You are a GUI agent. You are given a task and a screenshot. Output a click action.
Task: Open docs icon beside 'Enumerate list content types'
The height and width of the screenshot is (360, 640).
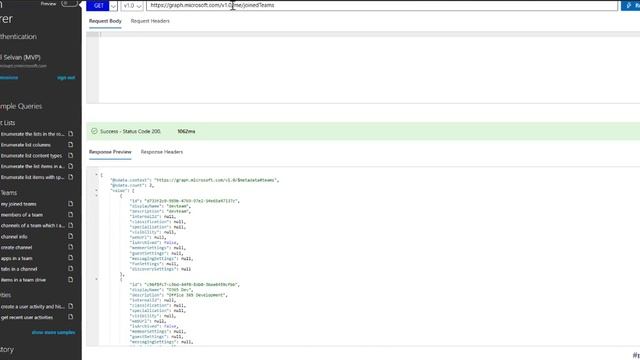point(71,156)
